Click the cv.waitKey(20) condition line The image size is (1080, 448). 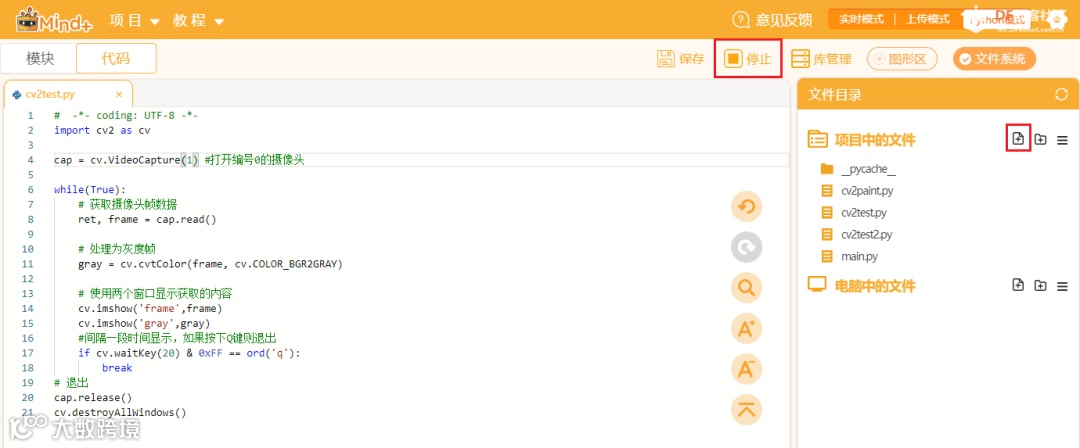click(x=189, y=353)
